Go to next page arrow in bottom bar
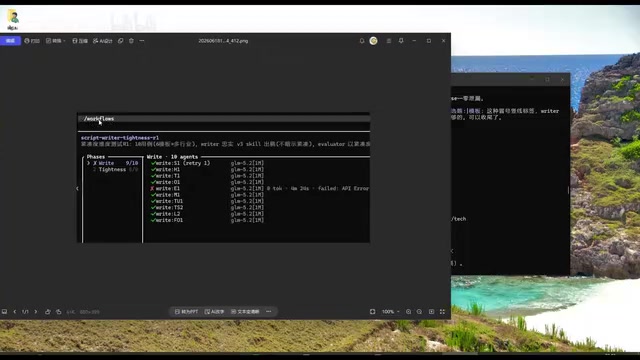 36,311
